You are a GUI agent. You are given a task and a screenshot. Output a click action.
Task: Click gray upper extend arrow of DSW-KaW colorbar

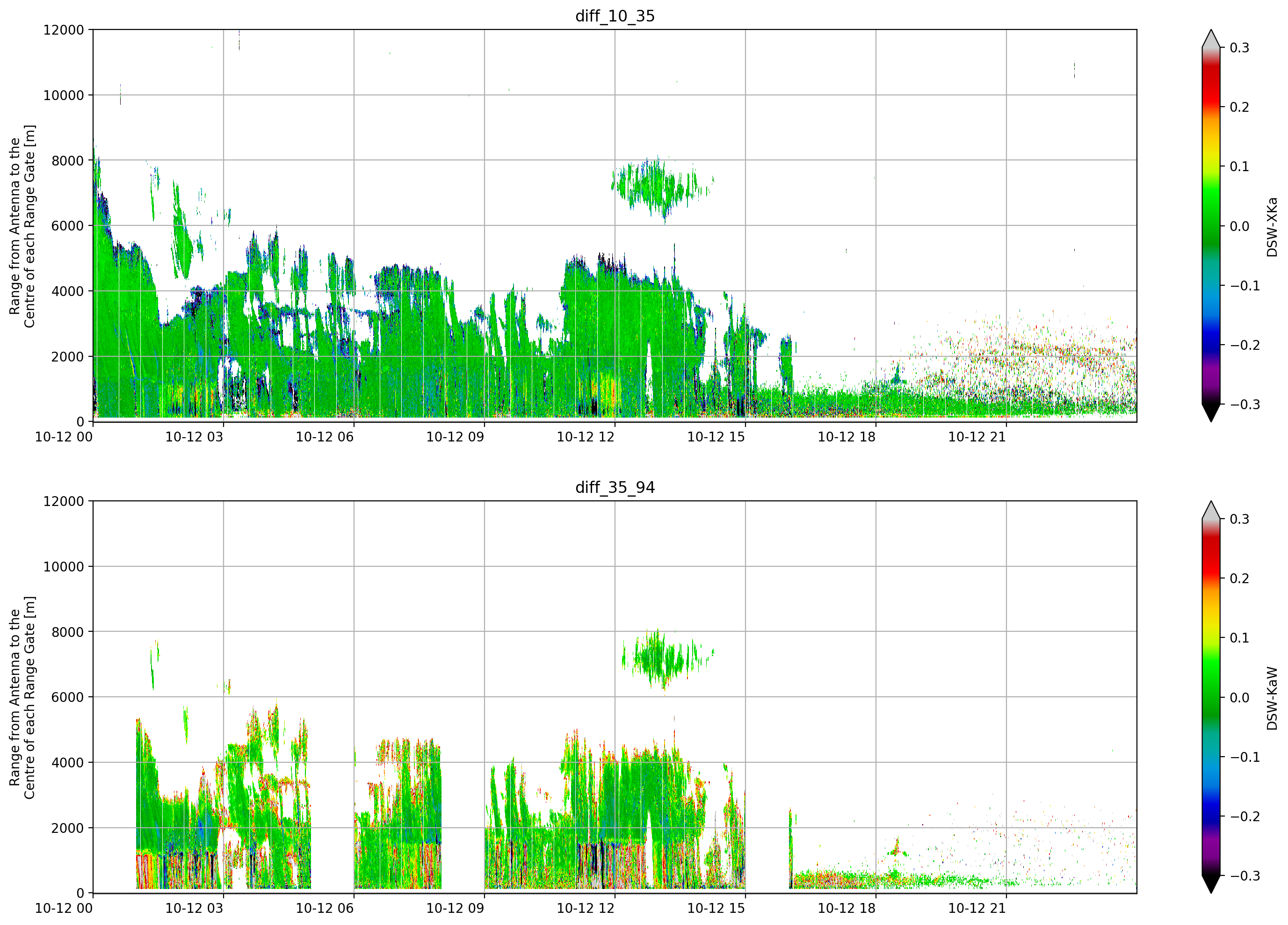(x=1211, y=512)
